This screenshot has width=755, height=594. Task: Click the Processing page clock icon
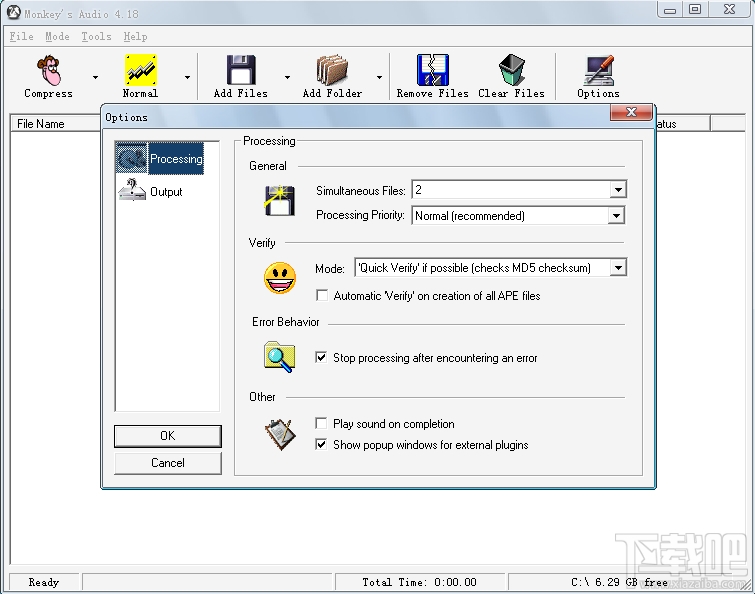pyautogui.click(x=131, y=158)
